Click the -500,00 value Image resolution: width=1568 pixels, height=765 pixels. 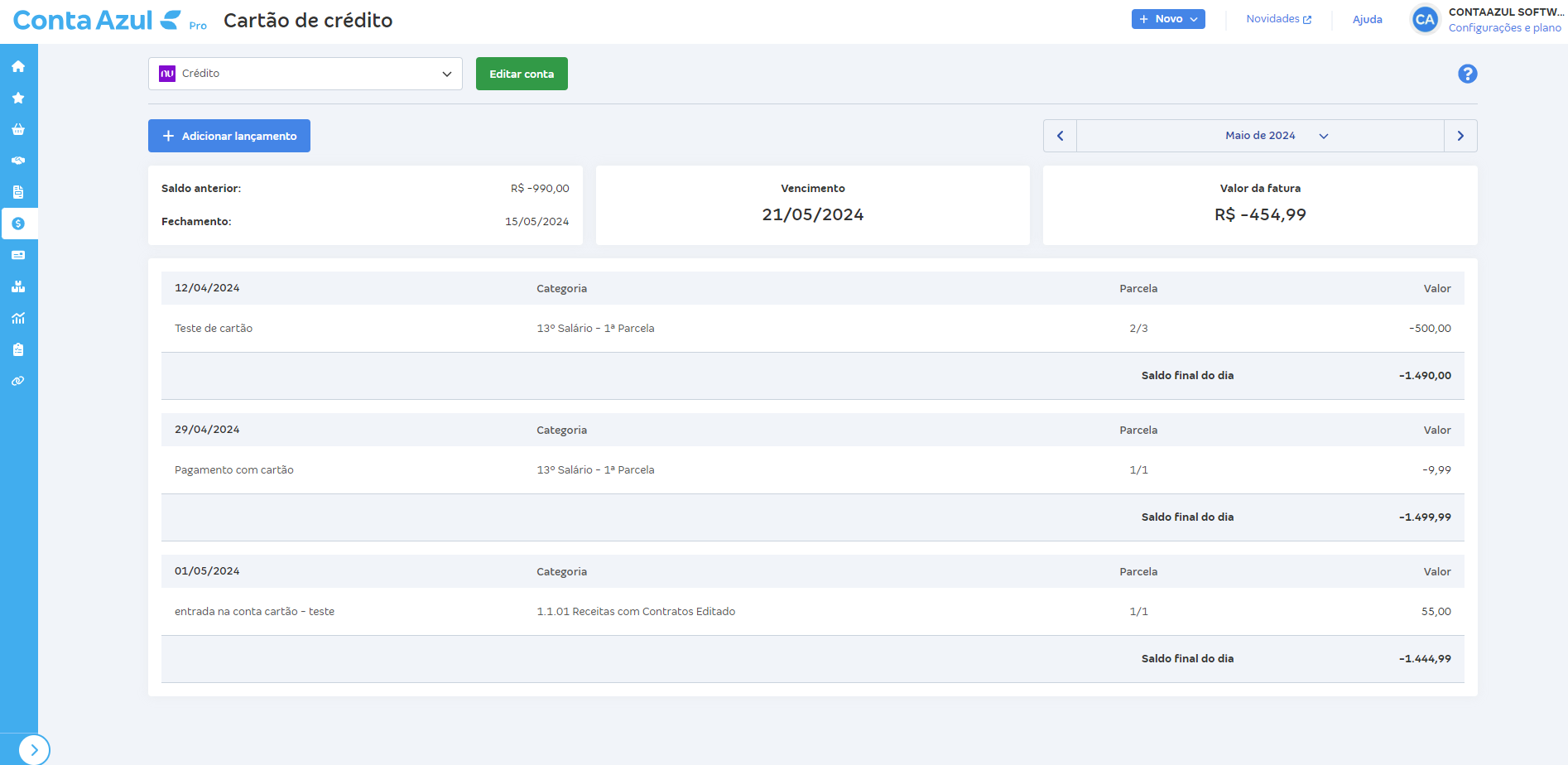click(1430, 329)
